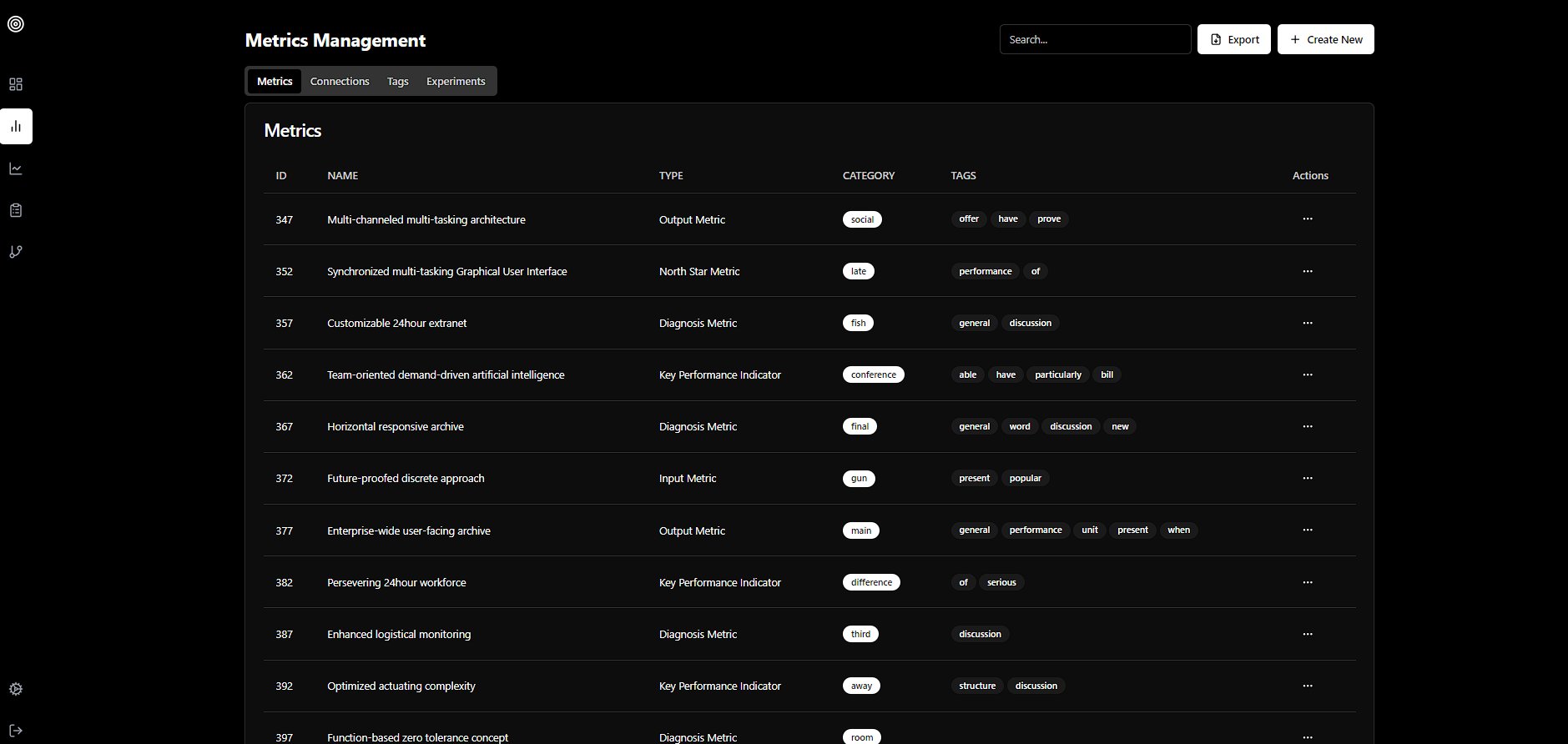
Task: Switch to the Connections tab
Action: tap(340, 81)
